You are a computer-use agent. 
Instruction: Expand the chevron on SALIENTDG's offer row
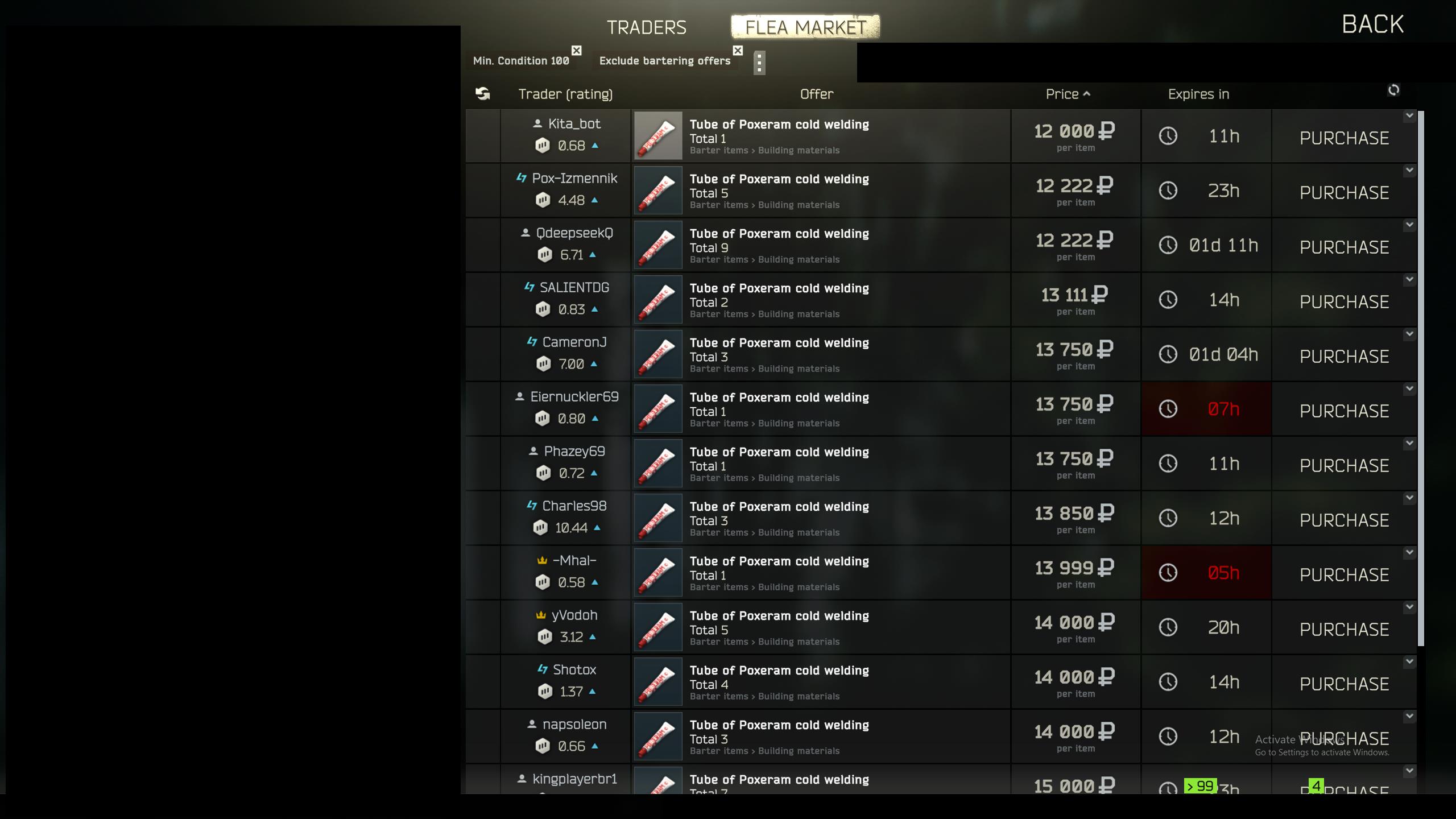pyautogui.click(x=1409, y=280)
